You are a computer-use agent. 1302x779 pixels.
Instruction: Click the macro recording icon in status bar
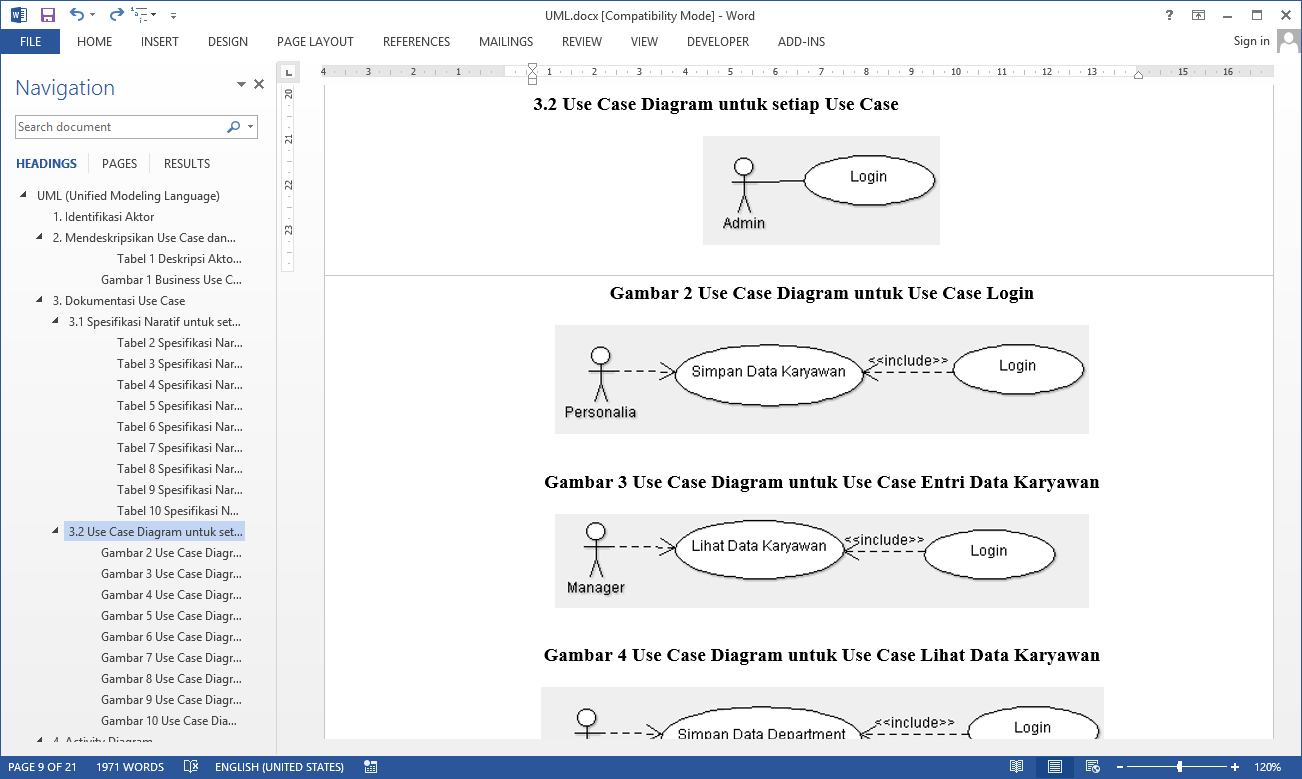click(371, 767)
